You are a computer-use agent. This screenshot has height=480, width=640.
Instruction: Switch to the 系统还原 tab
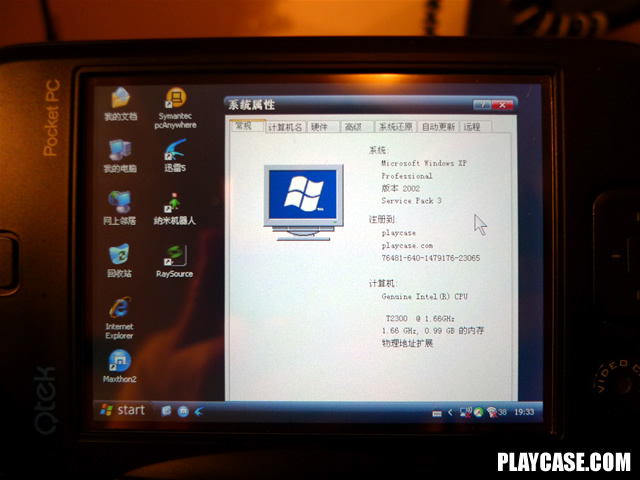click(396, 127)
